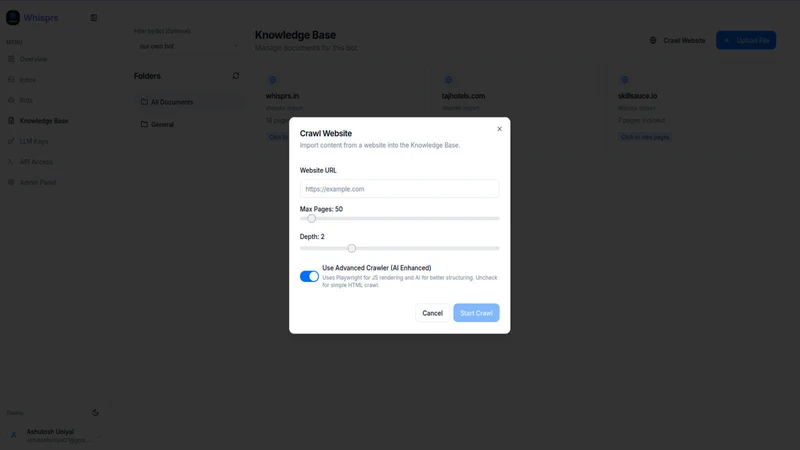Open the Filter by Bot dropdown
Image resolution: width=800 pixels, height=450 pixels.
pyautogui.click(x=188, y=46)
